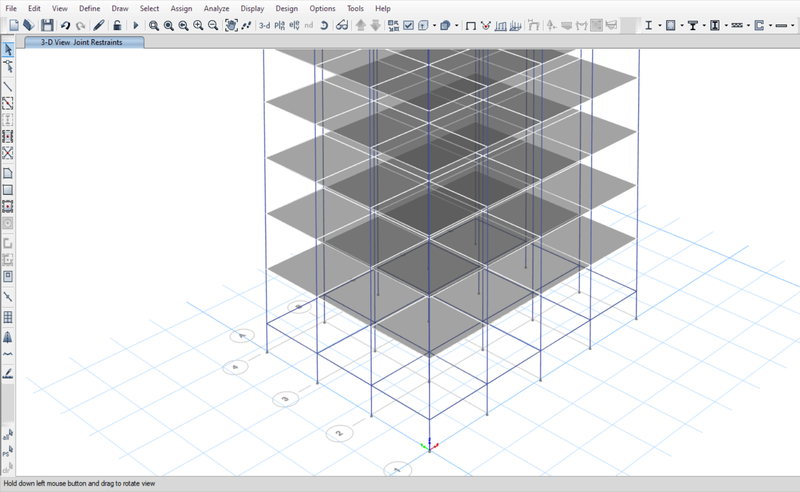This screenshot has width=800, height=492.
Task: Click the Rotate 3D view icon
Action: click(325, 25)
